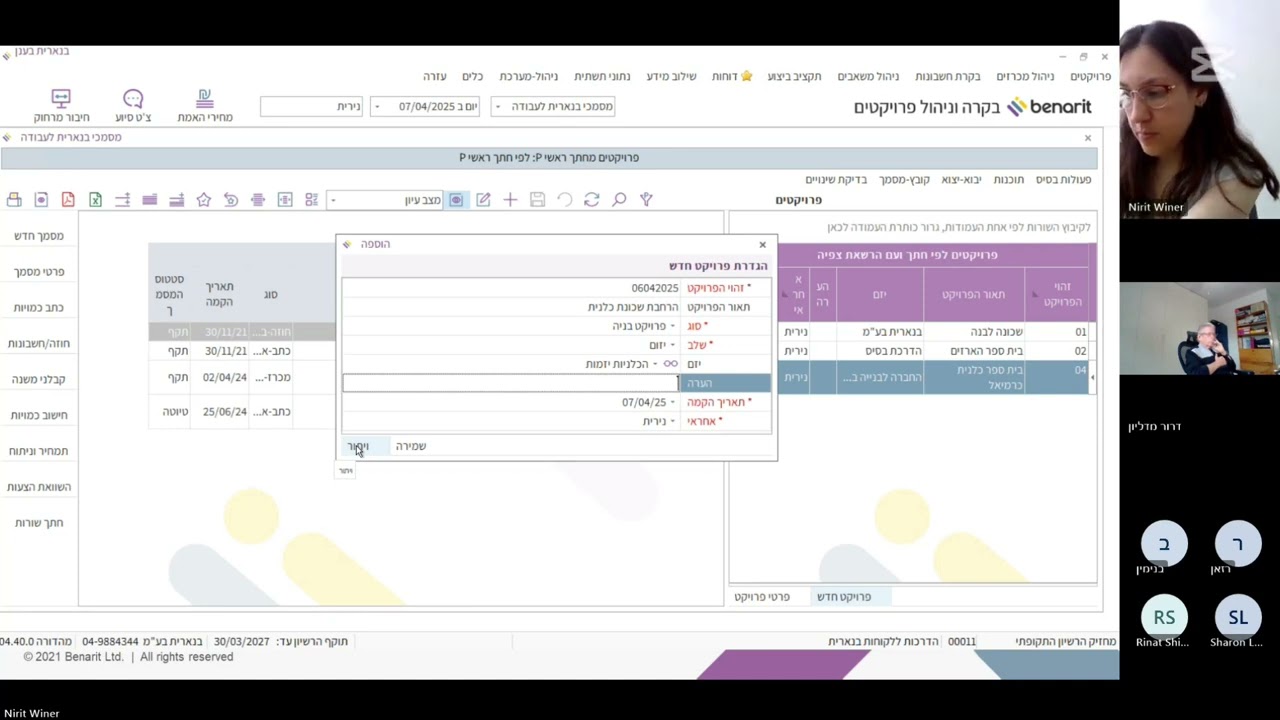Select תמחיר וניתוח in side panel
Image resolution: width=1280 pixels, height=720 pixels.
tap(39, 451)
